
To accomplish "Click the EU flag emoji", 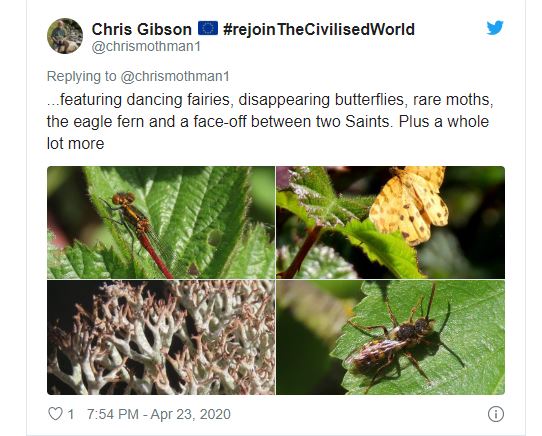I will [208, 28].
